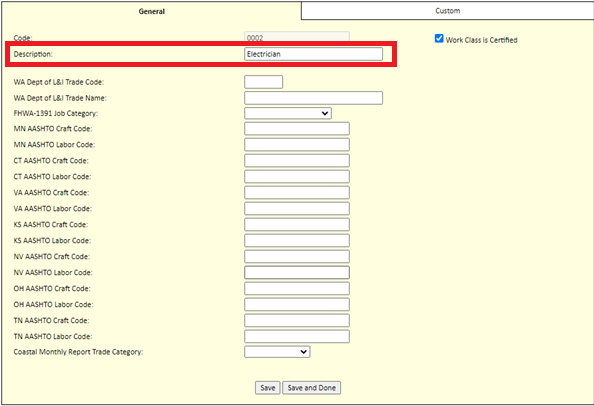The width and height of the screenshot is (594, 406).
Task: Click the Save and Done button
Action: 311,388
